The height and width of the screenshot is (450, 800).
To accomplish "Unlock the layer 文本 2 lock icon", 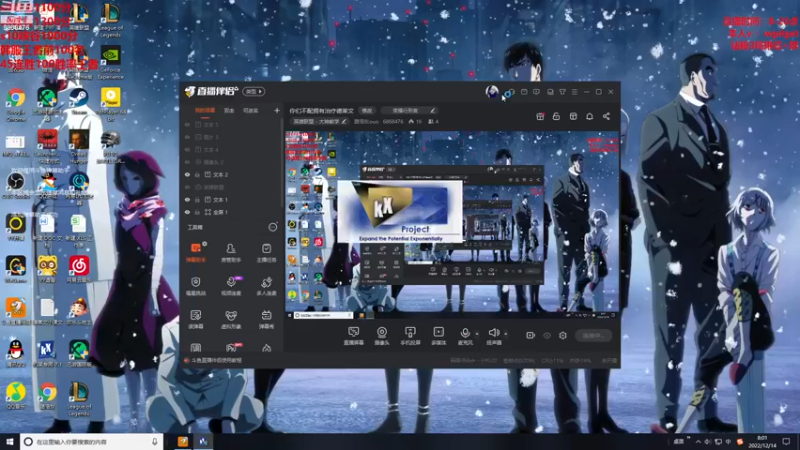I will click(x=197, y=174).
